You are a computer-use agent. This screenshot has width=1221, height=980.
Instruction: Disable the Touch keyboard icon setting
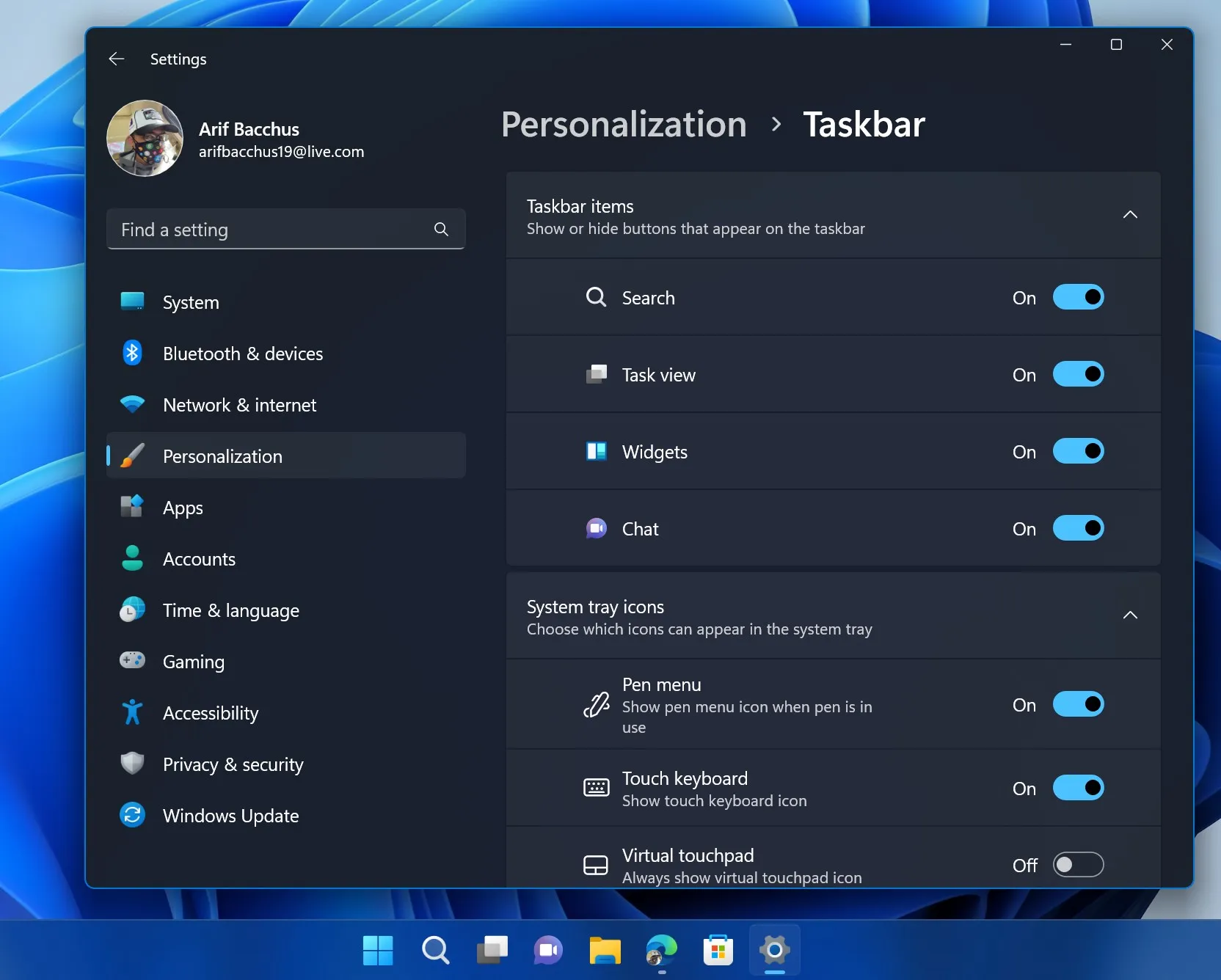pos(1079,788)
